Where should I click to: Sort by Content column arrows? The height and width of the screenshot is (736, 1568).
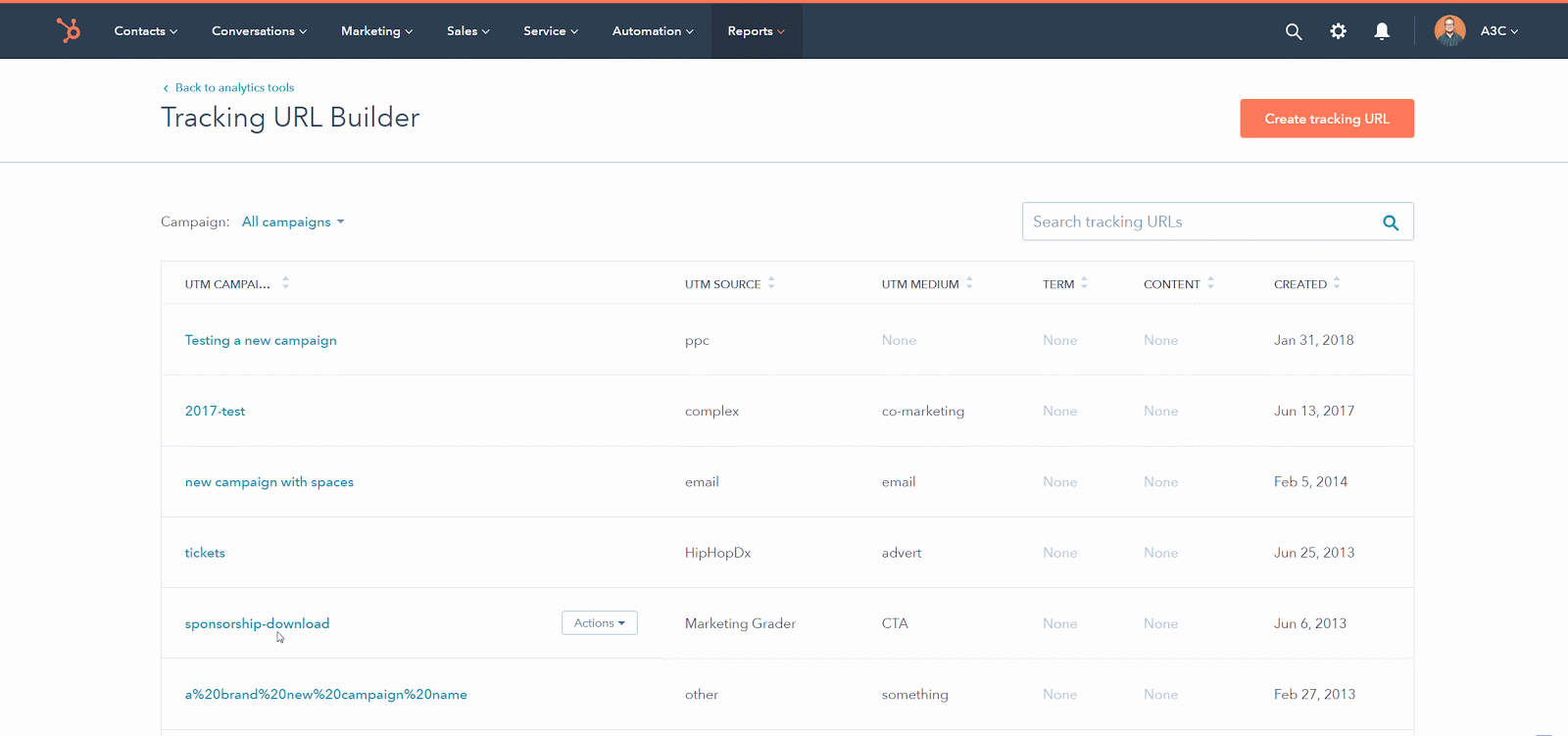(x=1210, y=283)
